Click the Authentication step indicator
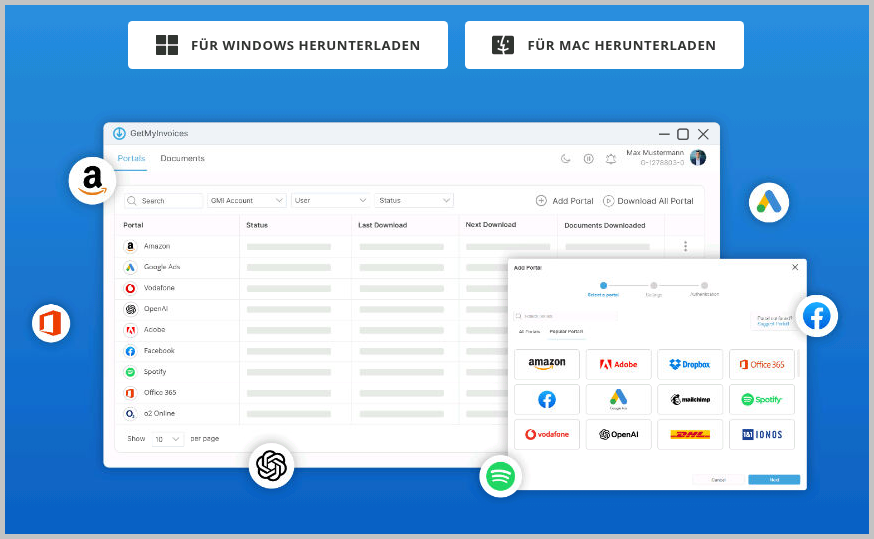This screenshot has width=874, height=539. 705,289
